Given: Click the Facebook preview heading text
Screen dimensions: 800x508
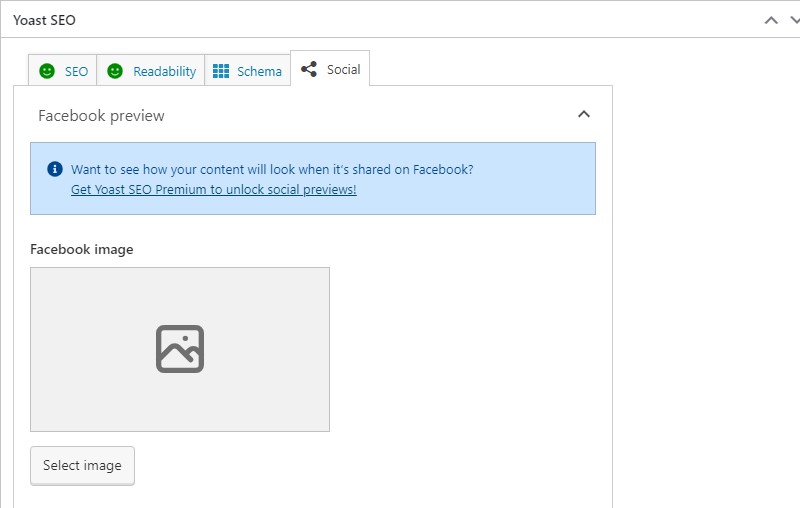Looking at the screenshot, I should pyautogui.click(x=101, y=116).
